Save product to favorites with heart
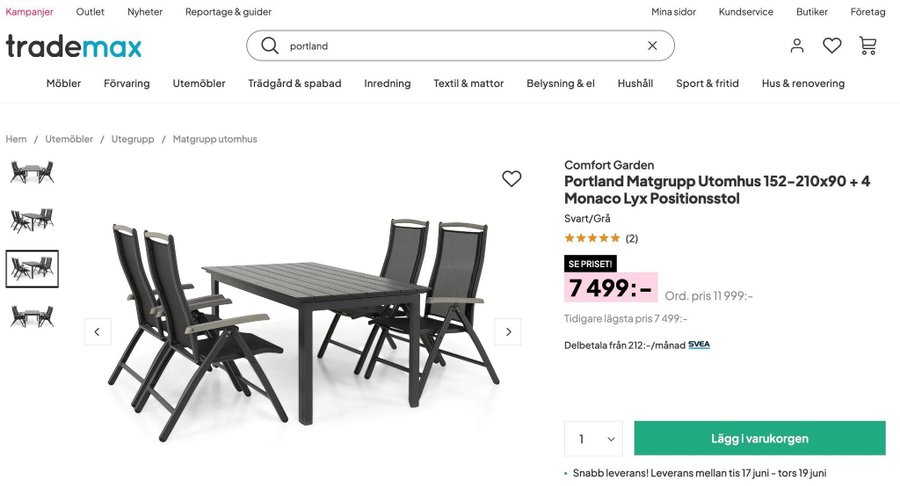The height and width of the screenshot is (486, 900). pos(512,179)
